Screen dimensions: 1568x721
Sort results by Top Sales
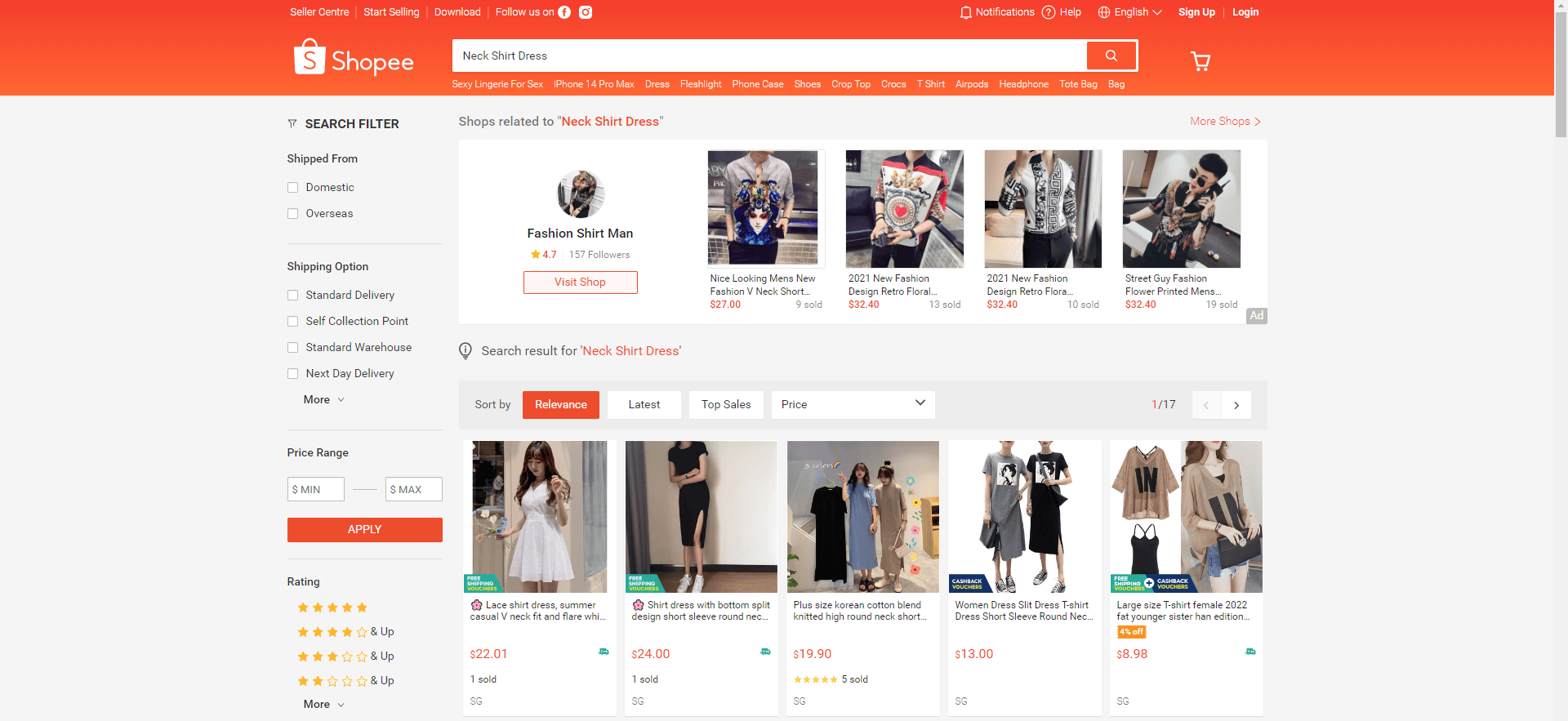coord(726,405)
